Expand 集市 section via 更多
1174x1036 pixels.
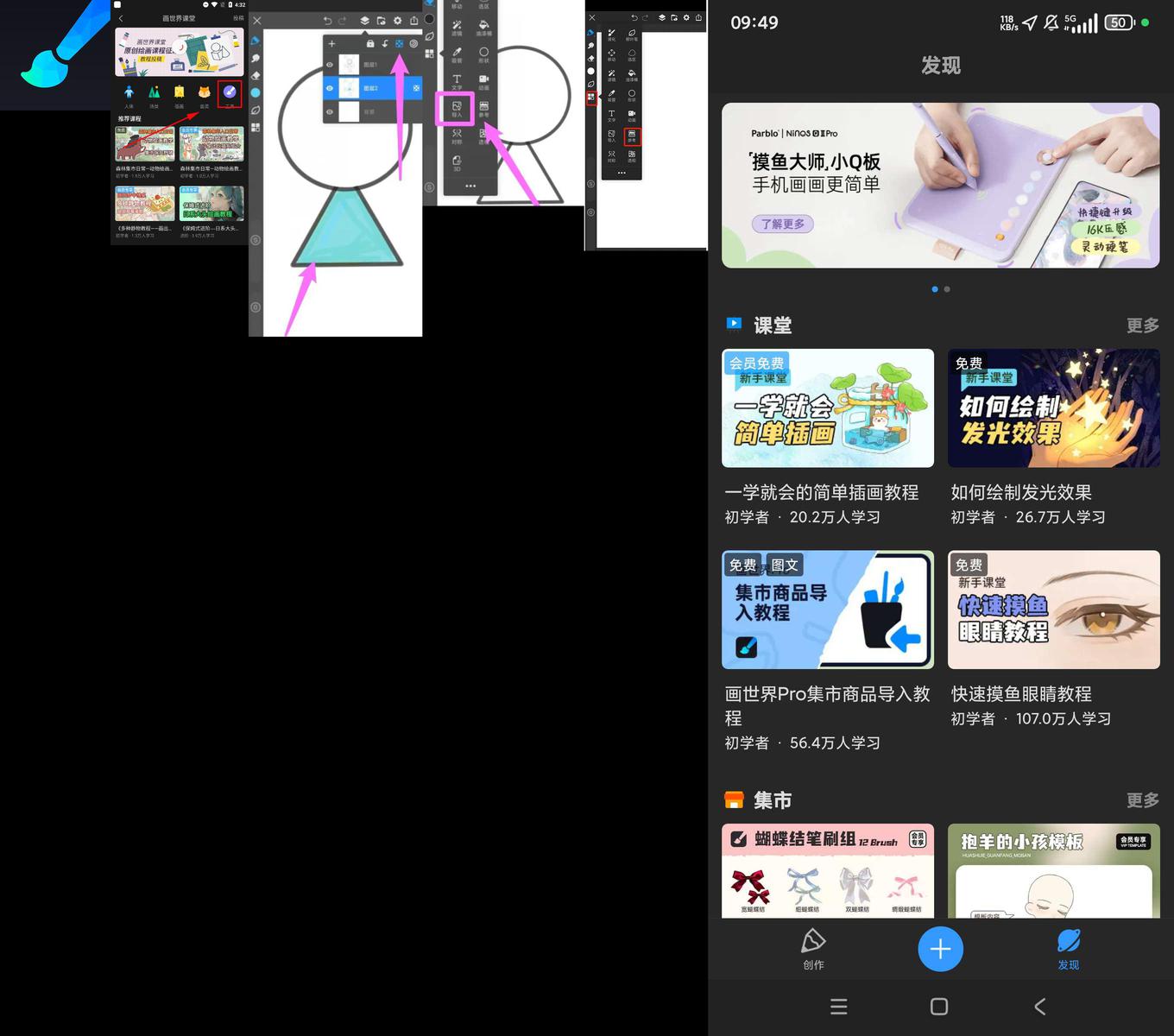(1141, 800)
